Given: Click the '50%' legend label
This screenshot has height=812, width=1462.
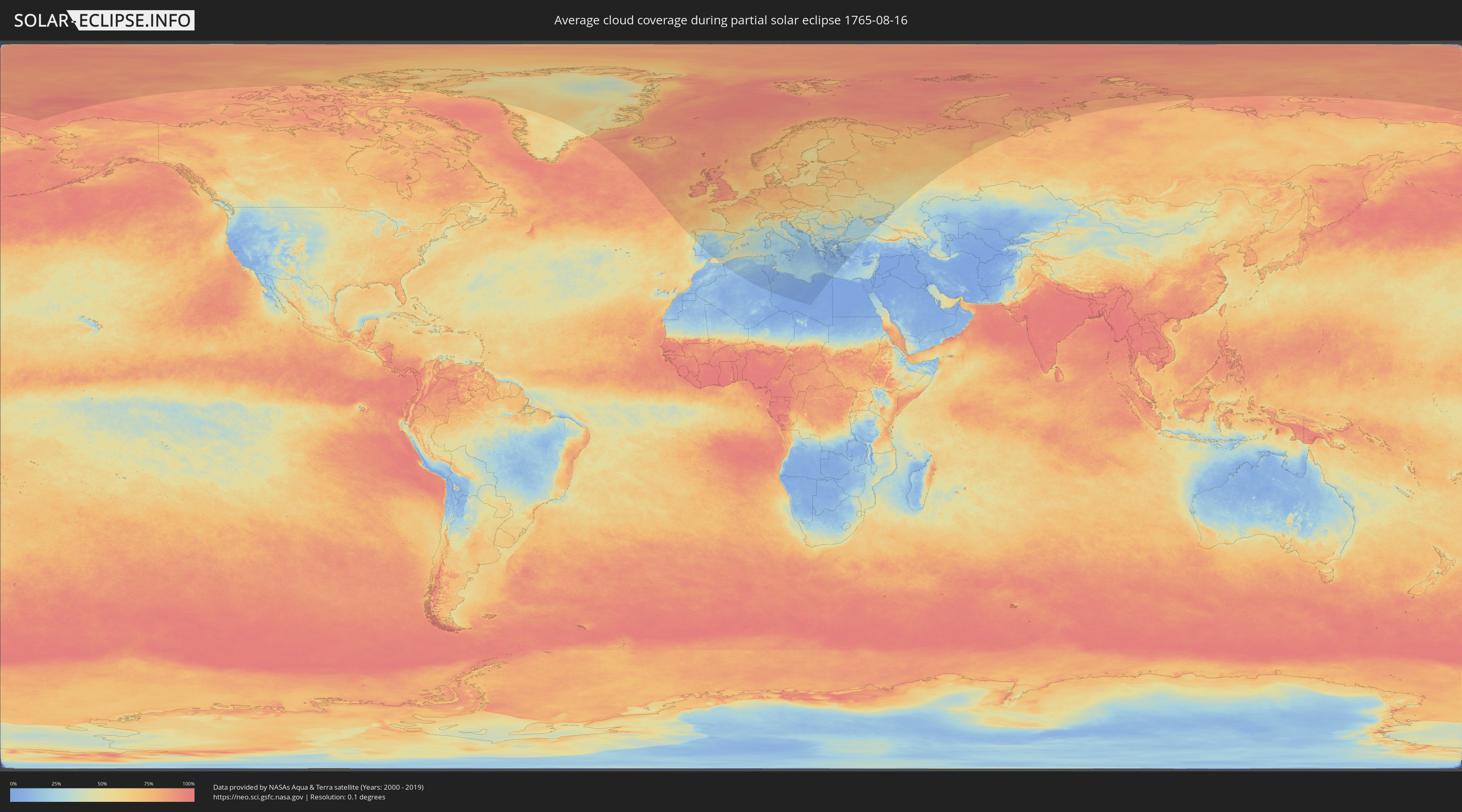Looking at the screenshot, I should coord(102,784).
